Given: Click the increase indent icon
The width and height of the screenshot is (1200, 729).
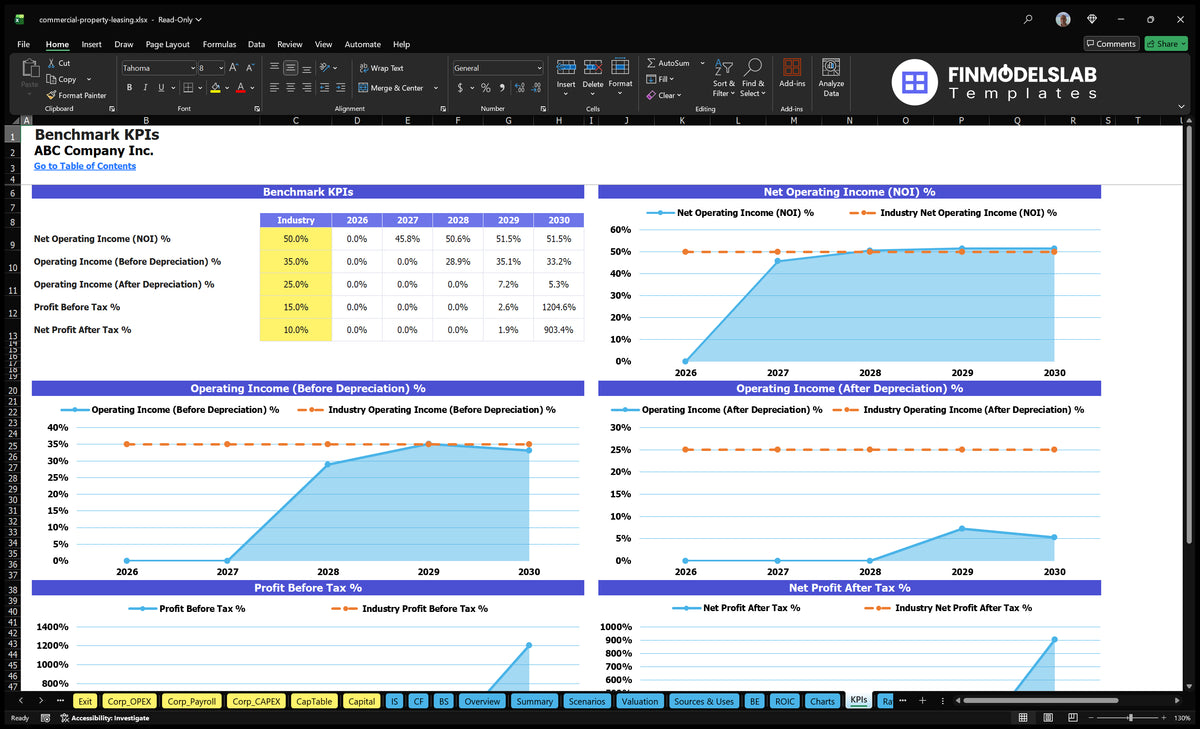Looking at the screenshot, I should coord(340,88).
